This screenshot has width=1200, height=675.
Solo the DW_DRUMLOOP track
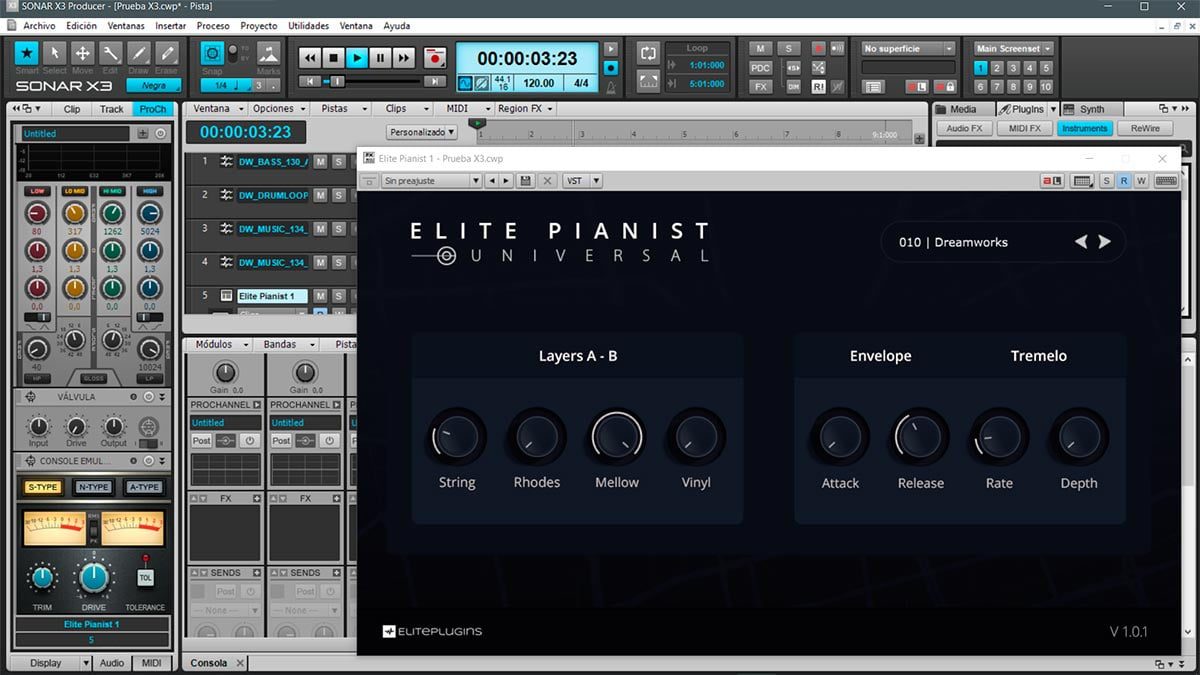coord(338,195)
